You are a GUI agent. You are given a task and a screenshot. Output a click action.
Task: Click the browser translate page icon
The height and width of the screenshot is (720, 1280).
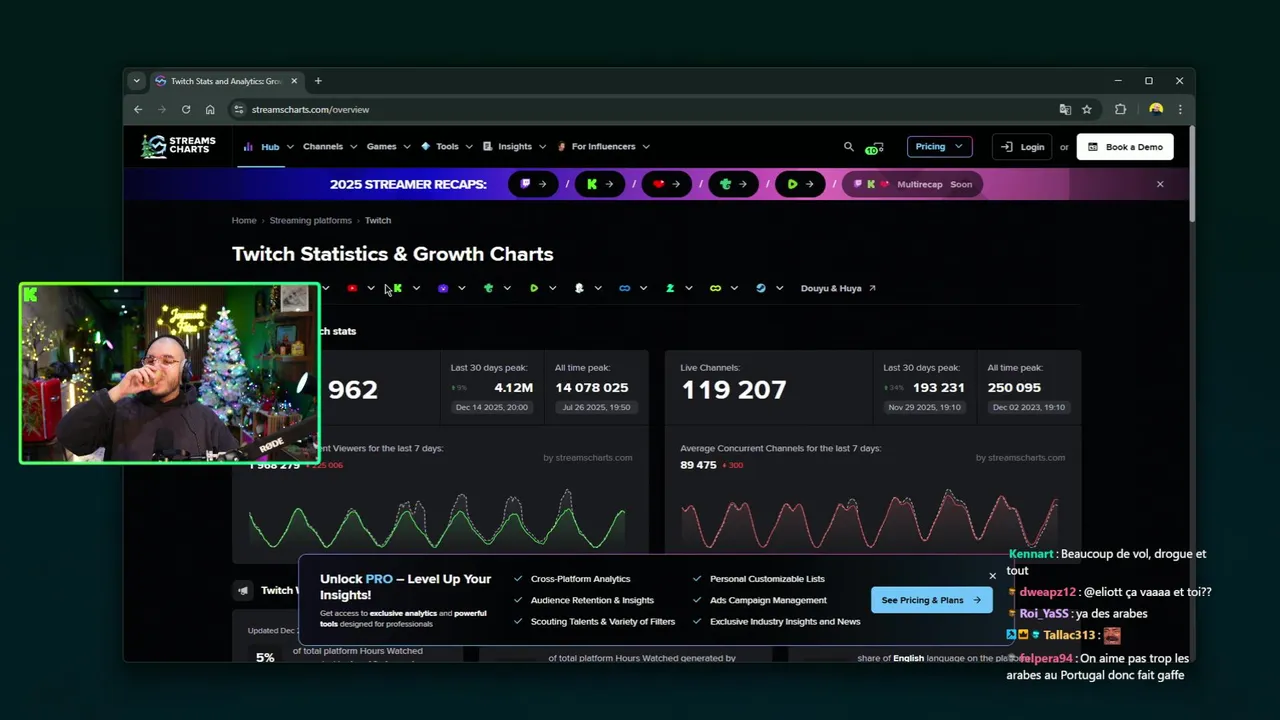1065,109
